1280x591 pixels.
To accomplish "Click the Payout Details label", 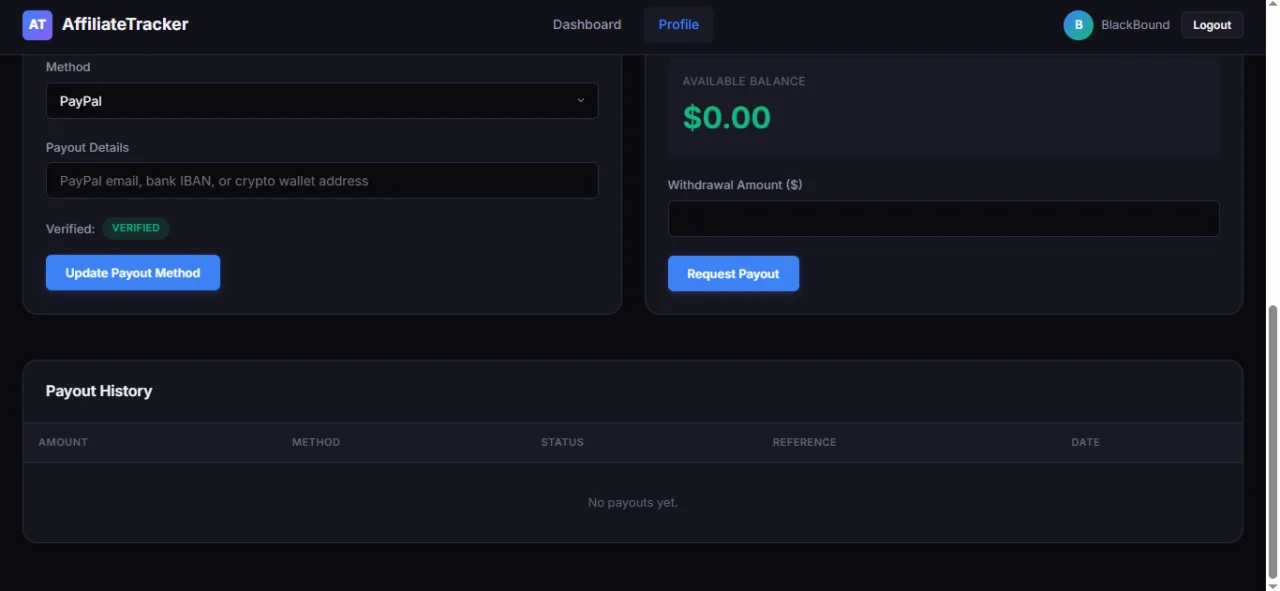I will [87, 147].
